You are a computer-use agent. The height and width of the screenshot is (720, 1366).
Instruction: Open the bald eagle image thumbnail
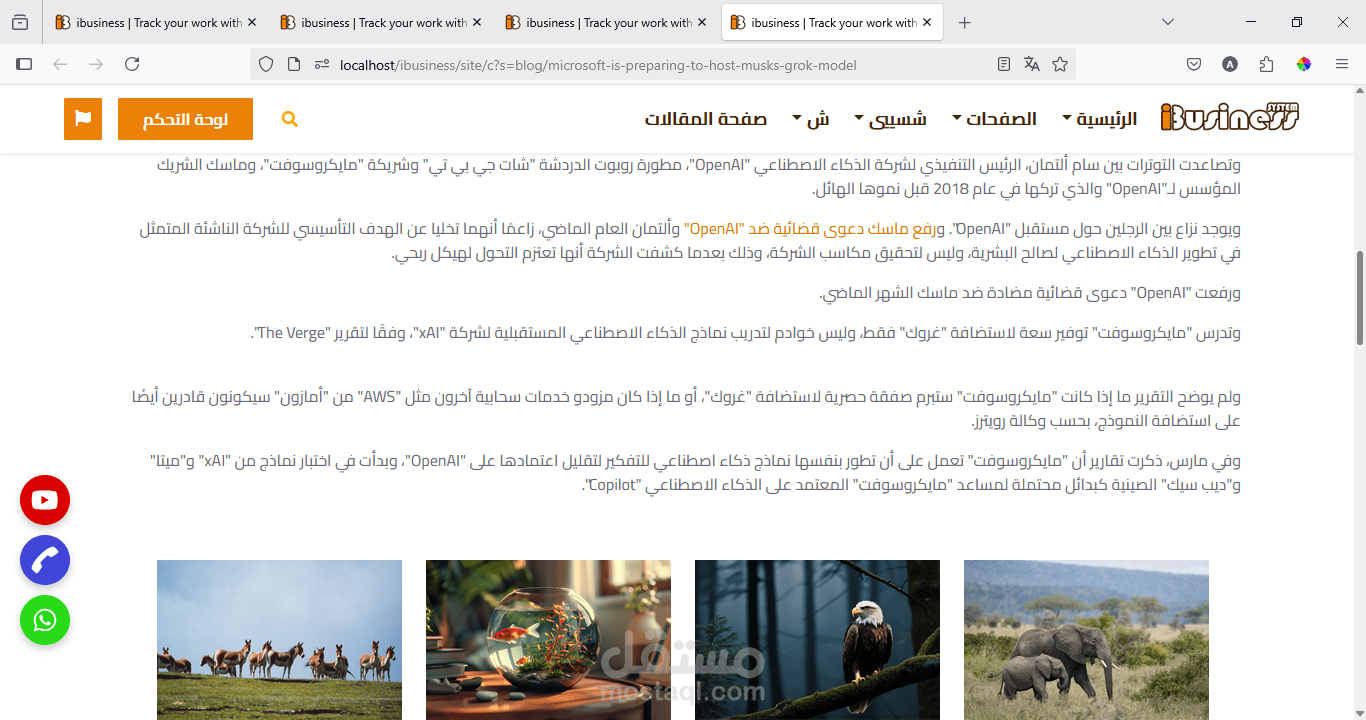(817, 640)
